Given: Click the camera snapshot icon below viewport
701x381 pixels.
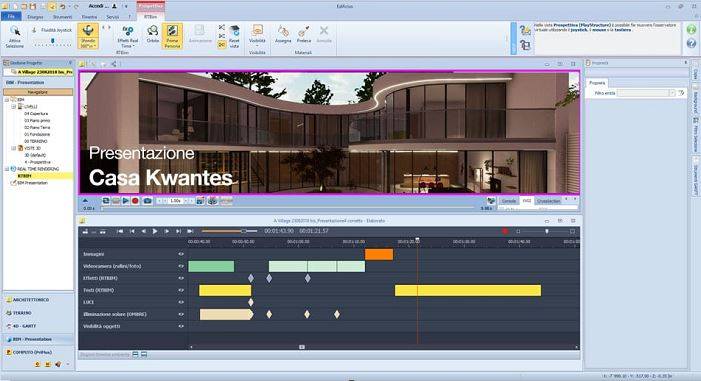Looking at the screenshot, I should tap(147, 201).
